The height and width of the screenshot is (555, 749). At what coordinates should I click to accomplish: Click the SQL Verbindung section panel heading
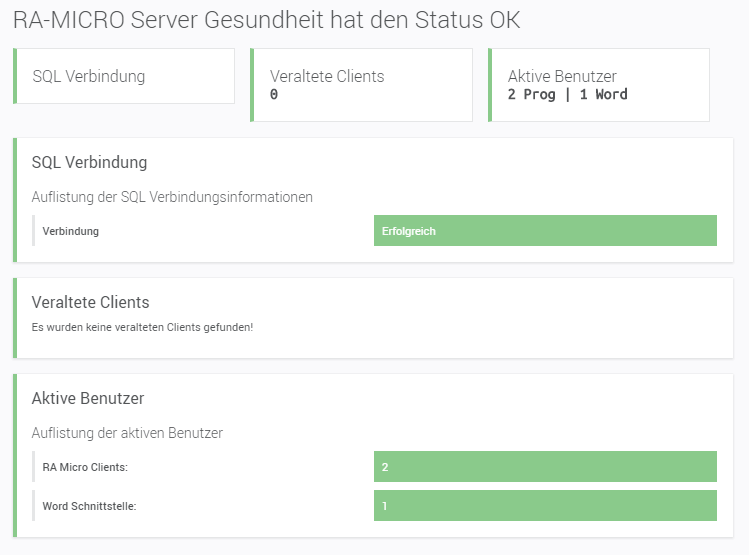coord(90,162)
